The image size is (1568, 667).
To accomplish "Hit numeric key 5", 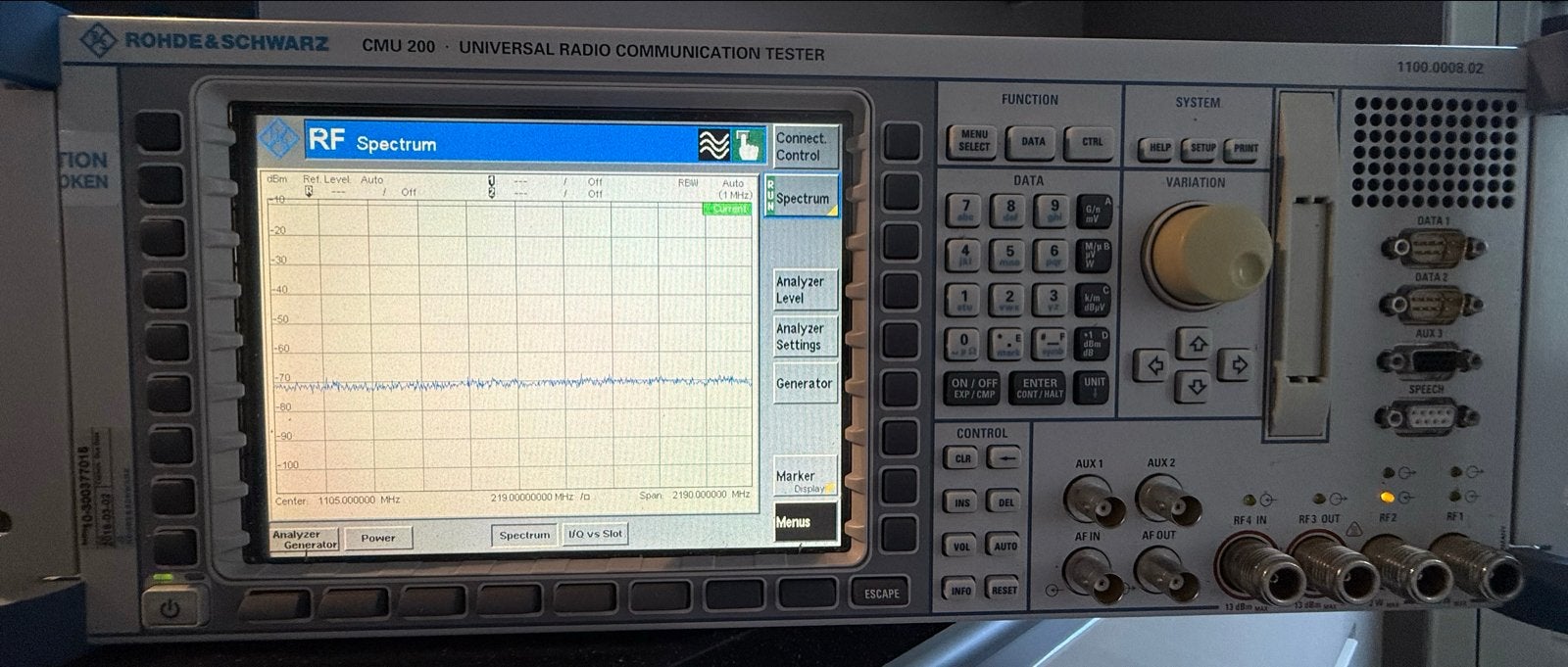I will pyautogui.click(x=1009, y=255).
